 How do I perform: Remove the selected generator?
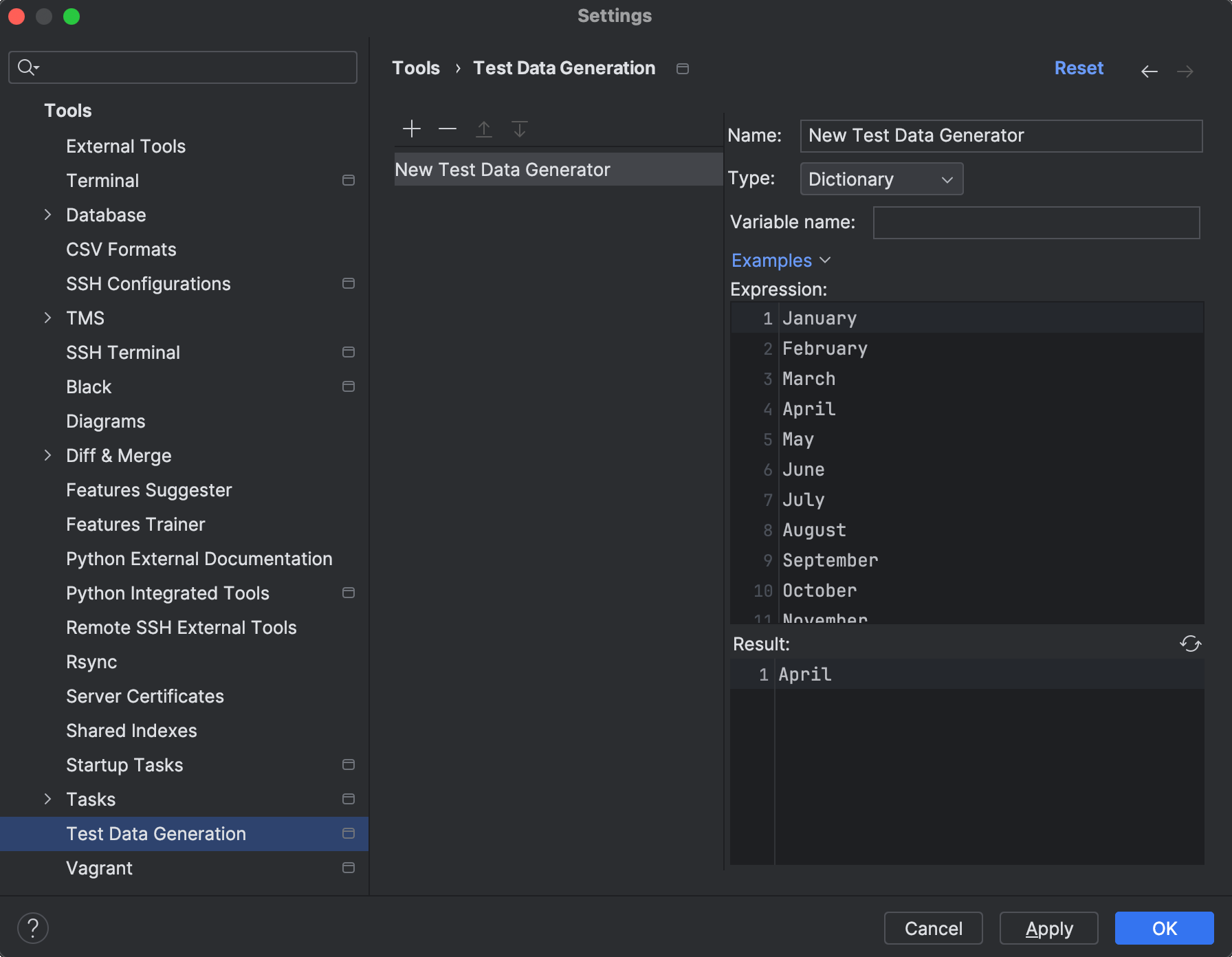click(447, 129)
